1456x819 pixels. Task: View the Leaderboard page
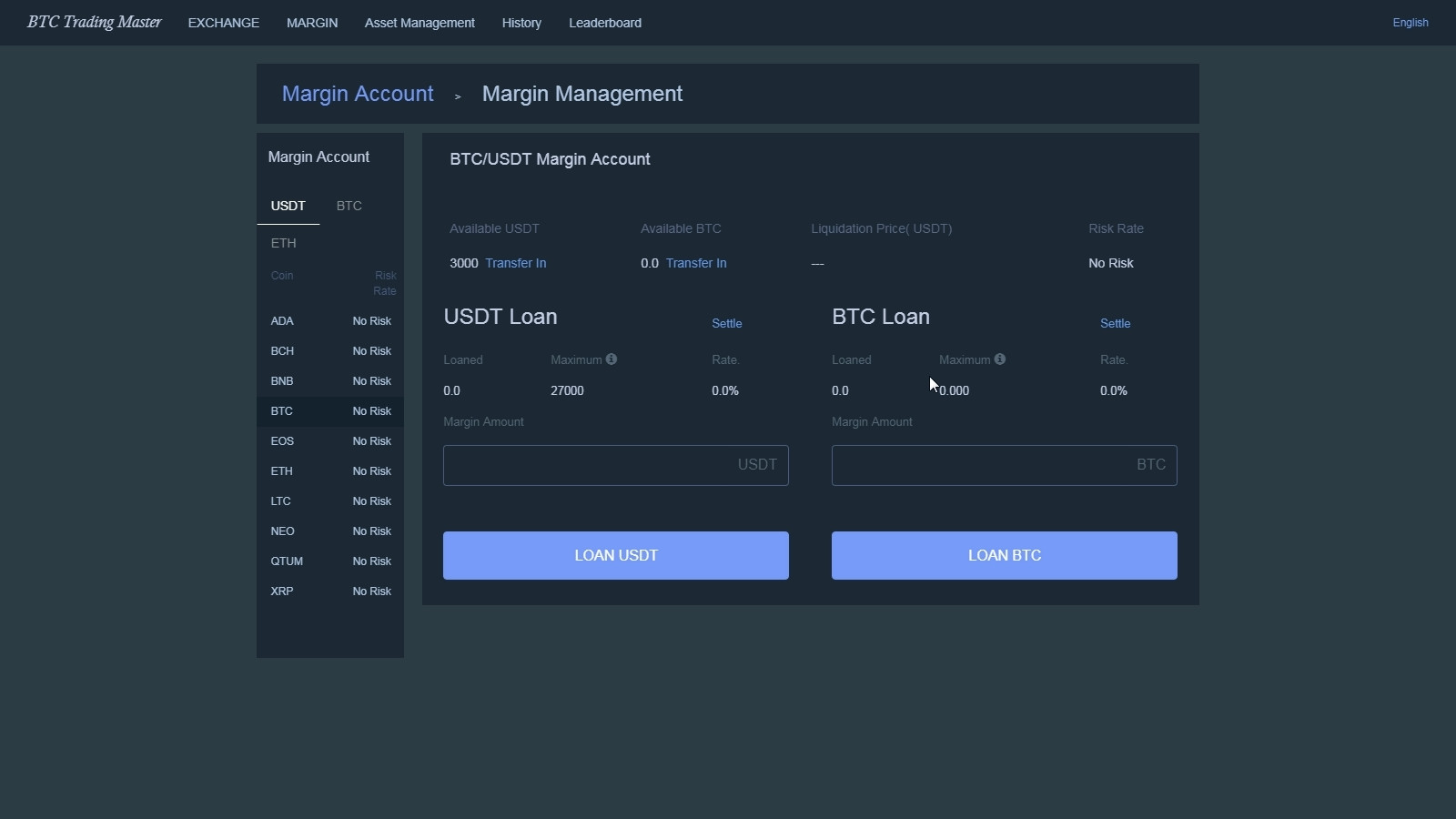pos(605,23)
